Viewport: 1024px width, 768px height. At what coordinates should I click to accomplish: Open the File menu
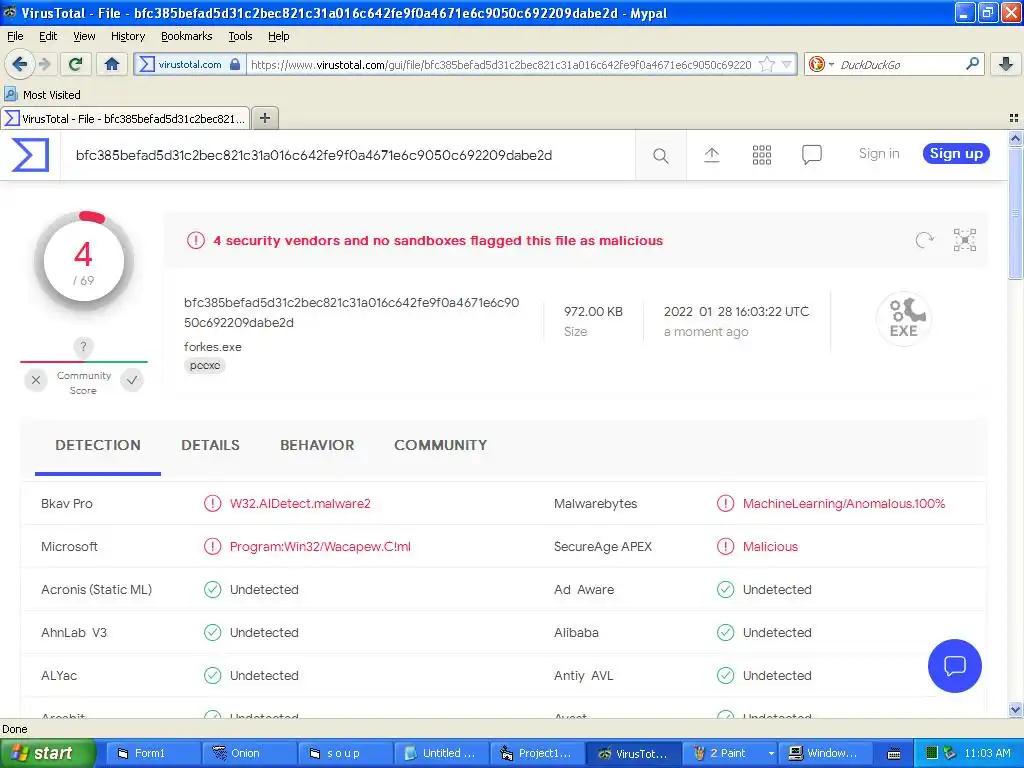[x=15, y=36]
